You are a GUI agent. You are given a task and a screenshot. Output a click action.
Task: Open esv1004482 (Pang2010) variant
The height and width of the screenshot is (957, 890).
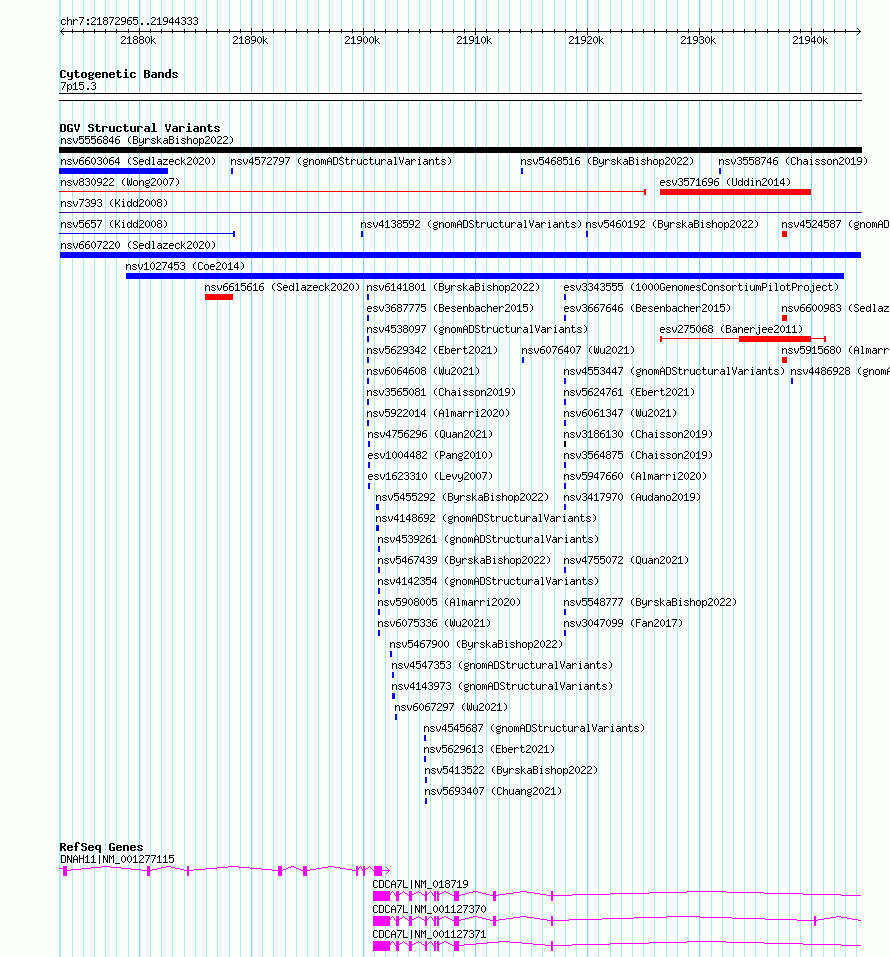tap(430, 455)
